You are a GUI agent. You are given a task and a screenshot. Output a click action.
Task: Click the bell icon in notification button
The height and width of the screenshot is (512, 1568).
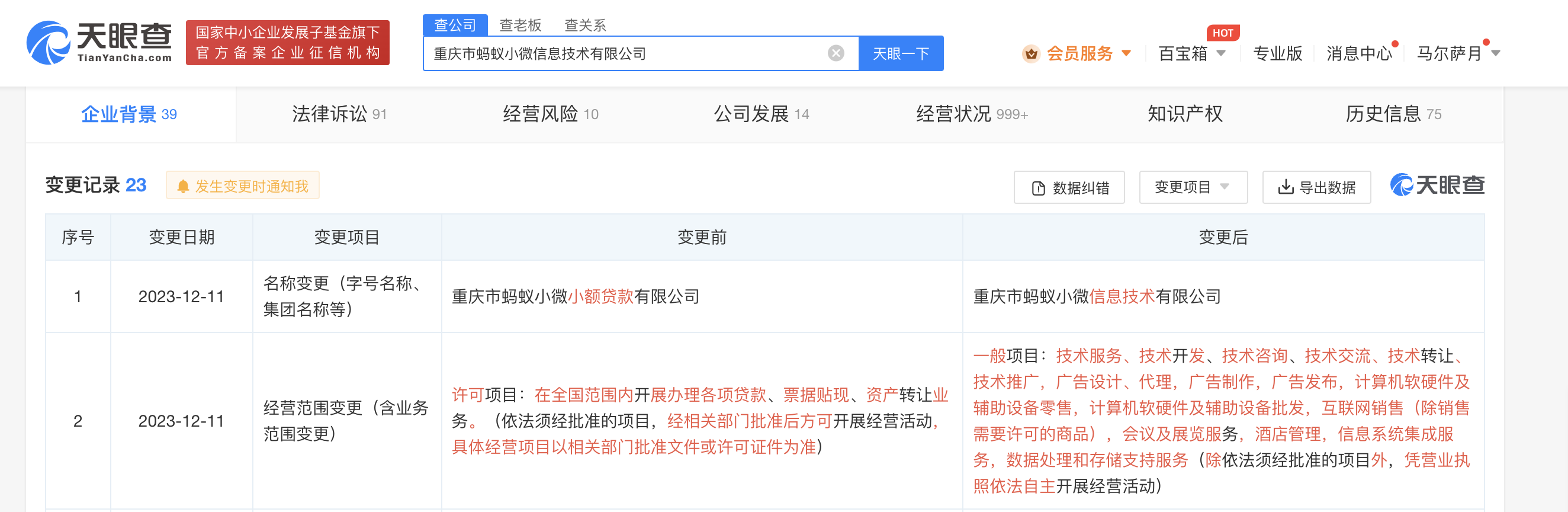(x=182, y=186)
